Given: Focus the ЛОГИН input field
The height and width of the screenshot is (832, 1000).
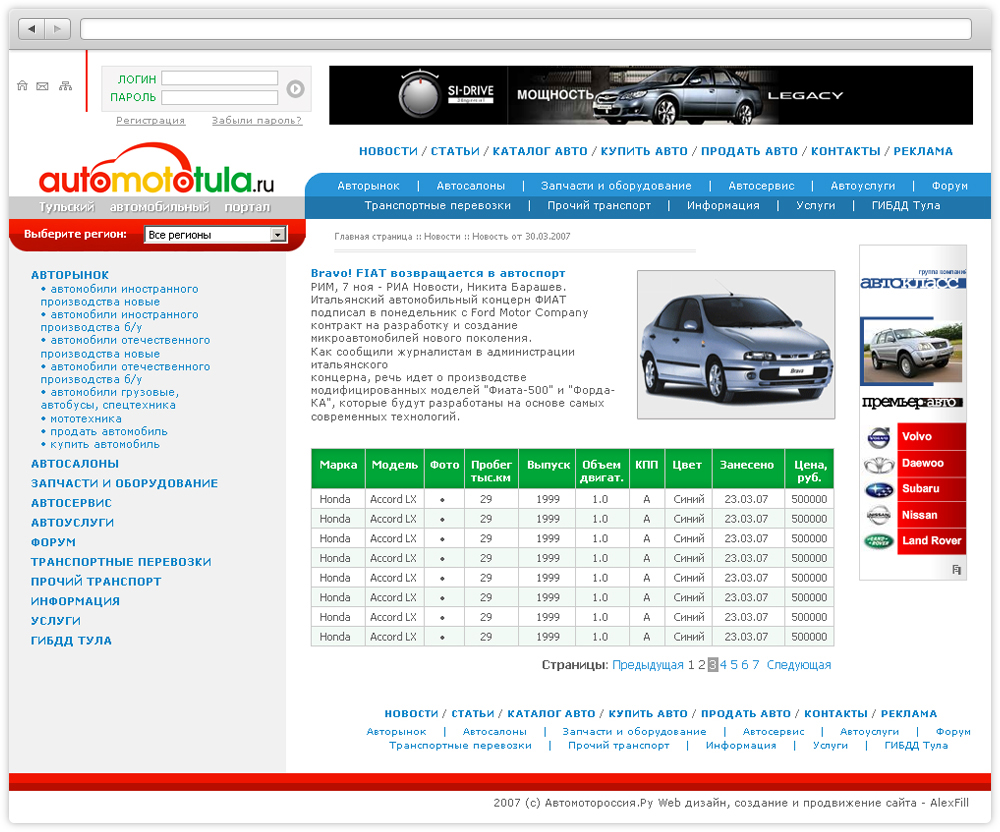Looking at the screenshot, I should tap(219, 78).
